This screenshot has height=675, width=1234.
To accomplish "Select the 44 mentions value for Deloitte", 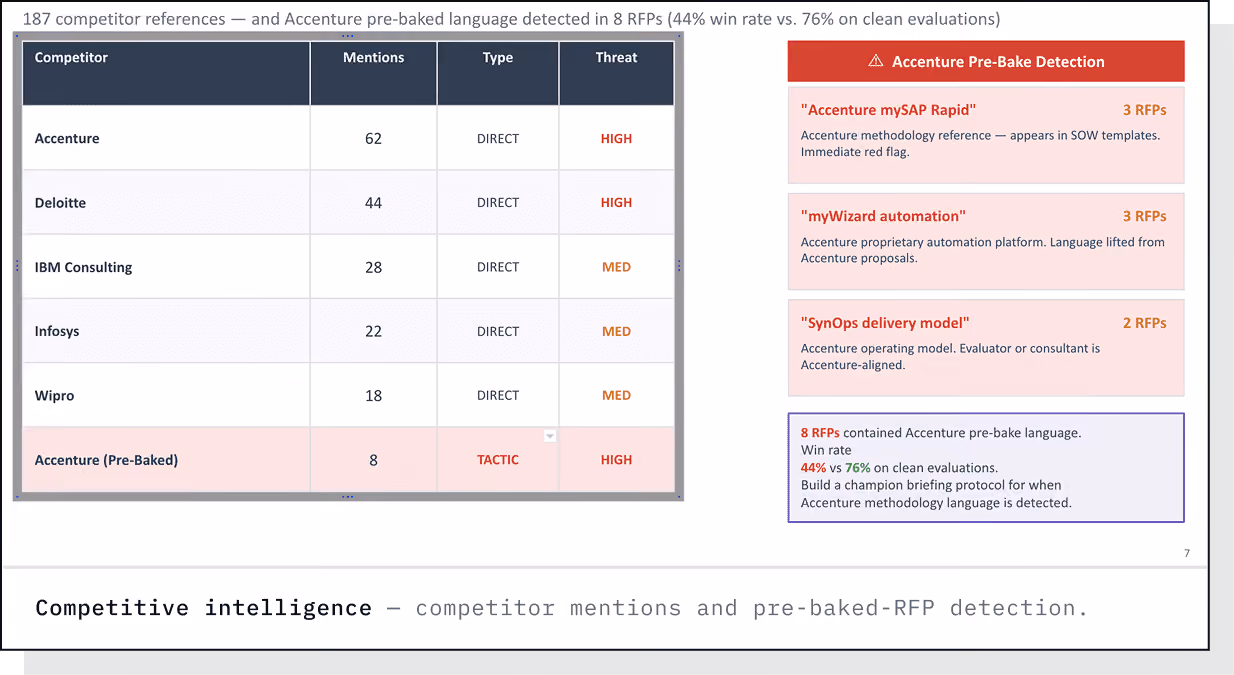I will pyautogui.click(x=373, y=202).
